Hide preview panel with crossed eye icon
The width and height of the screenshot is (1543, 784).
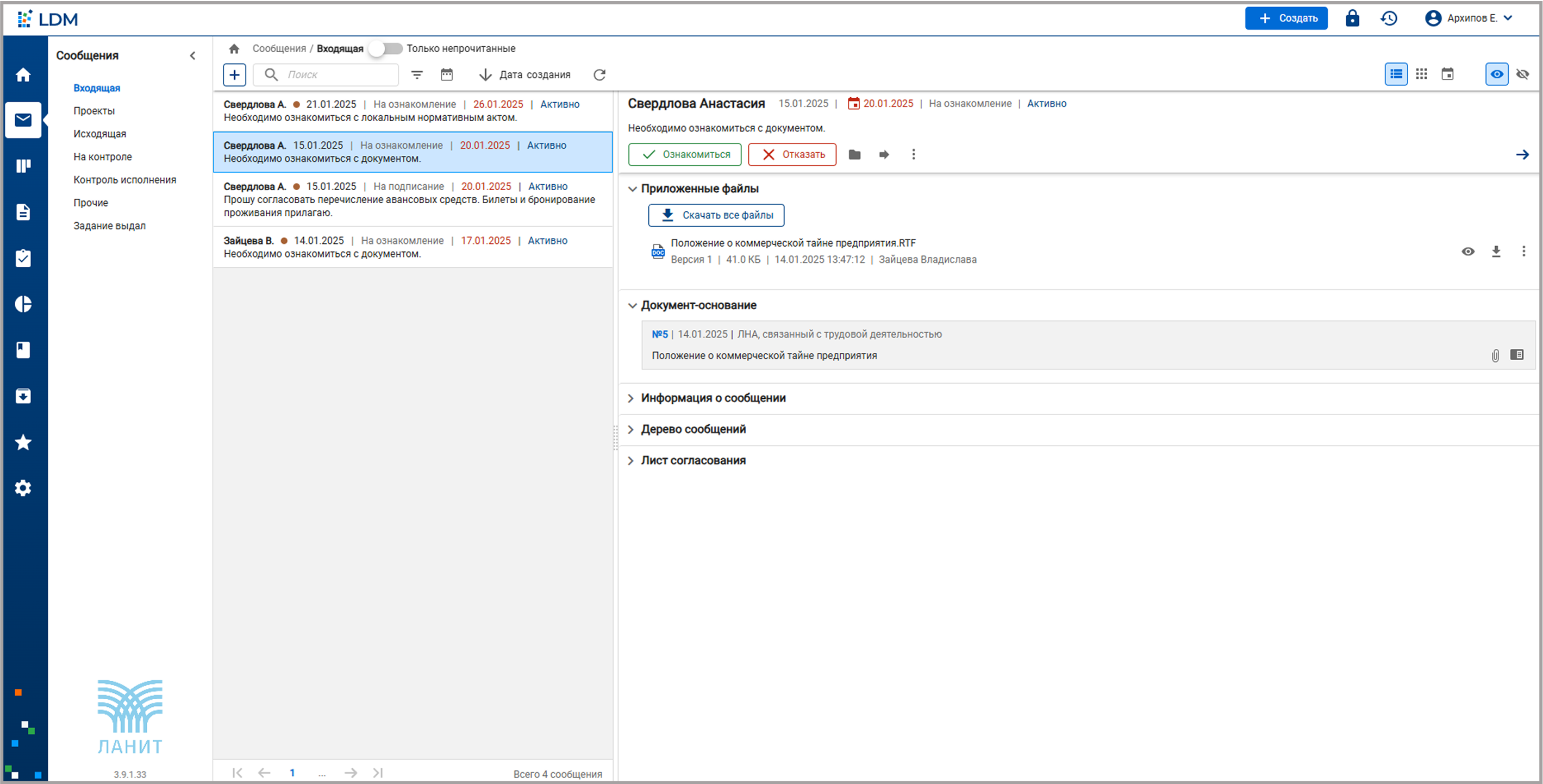pyautogui.click(x=1523, y=74)
